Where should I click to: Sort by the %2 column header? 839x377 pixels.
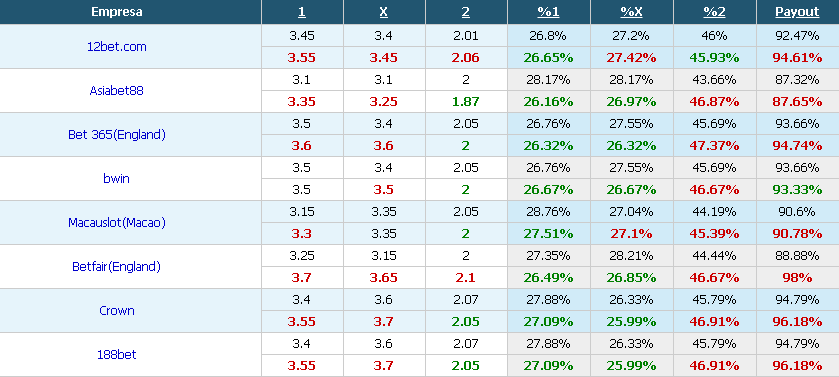(714, 12)
